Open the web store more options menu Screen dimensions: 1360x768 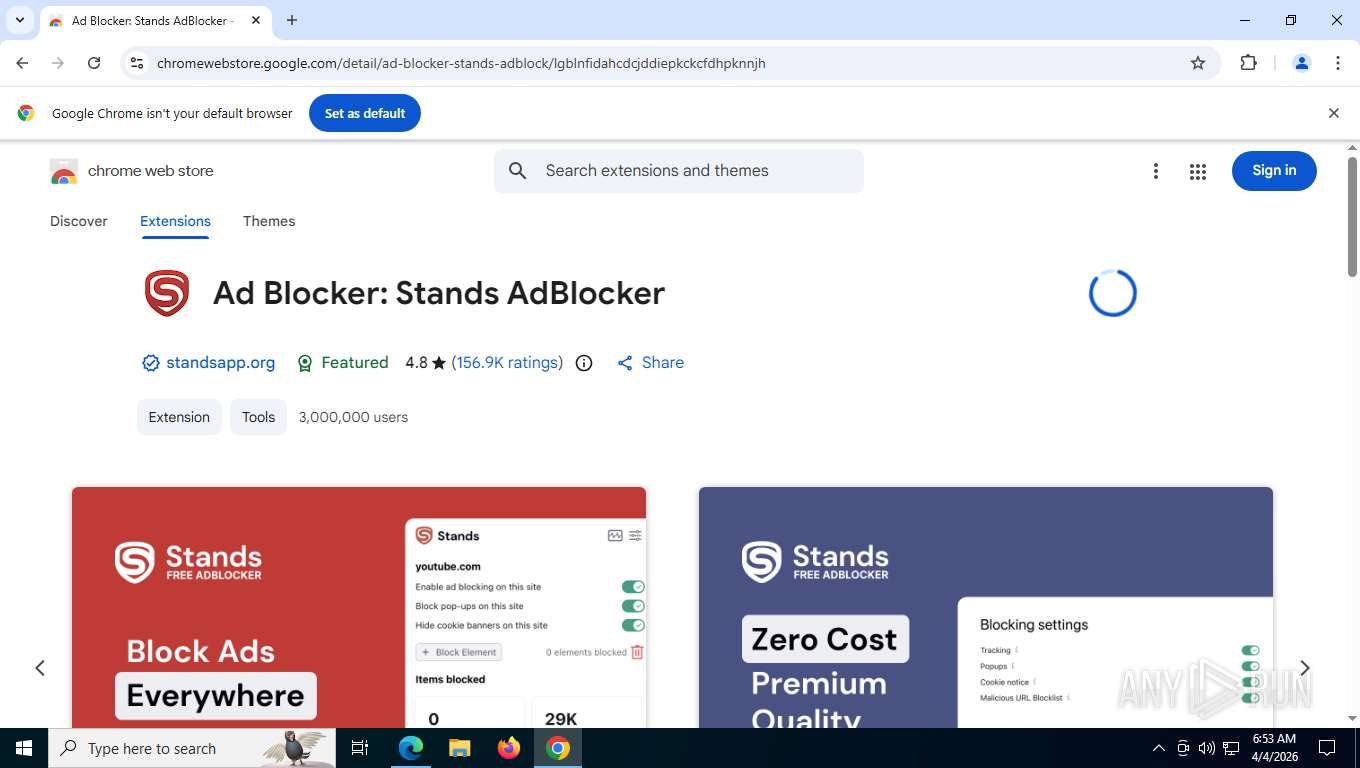coord(1156,171)
